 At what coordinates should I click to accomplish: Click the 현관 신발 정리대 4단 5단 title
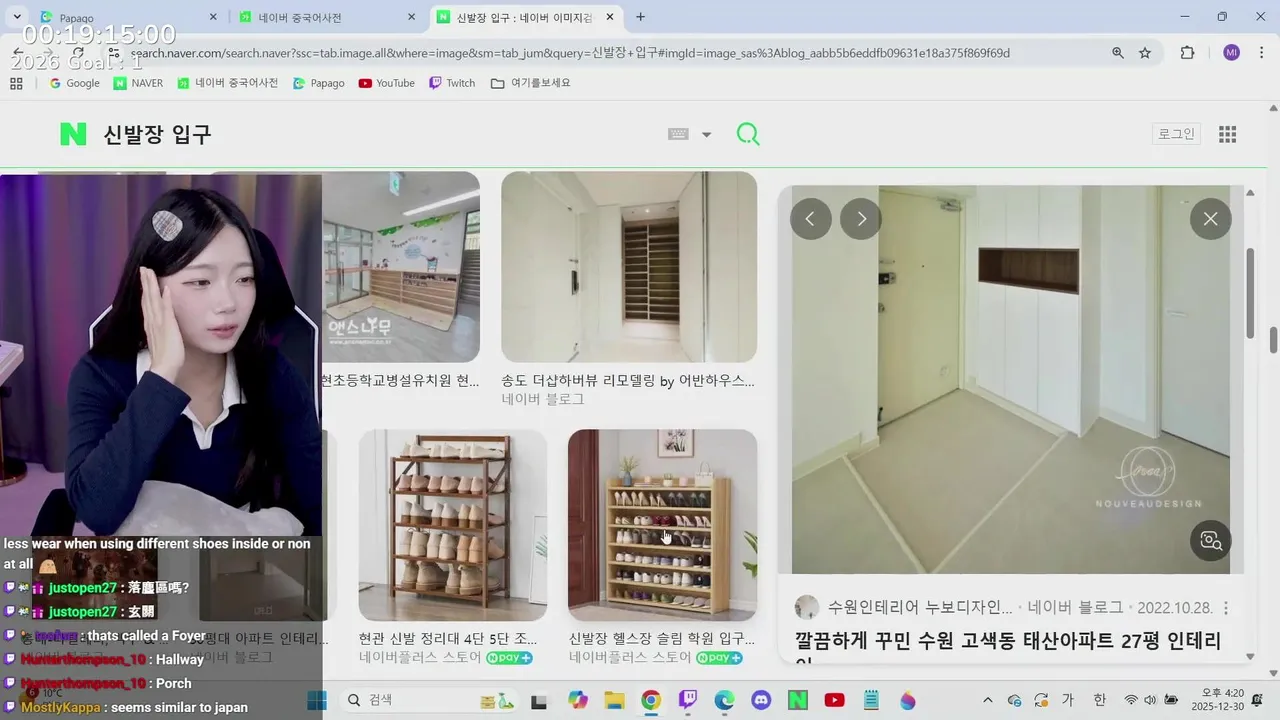(448, 638)
